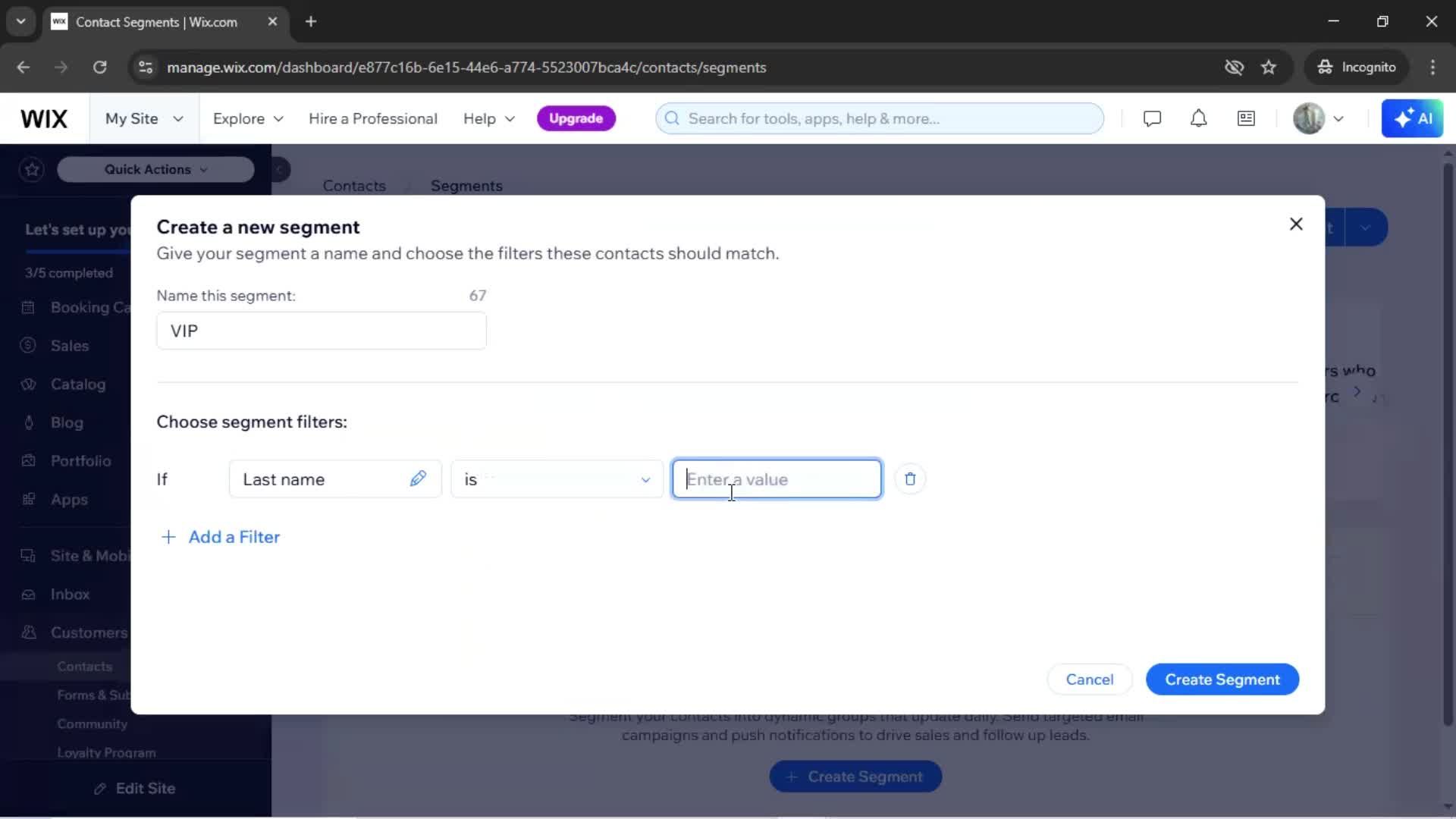Close the Create a new segment dialog
Image resolution: width=1456 pixels, height=819 pixels.
click(x=1296, y=224)
